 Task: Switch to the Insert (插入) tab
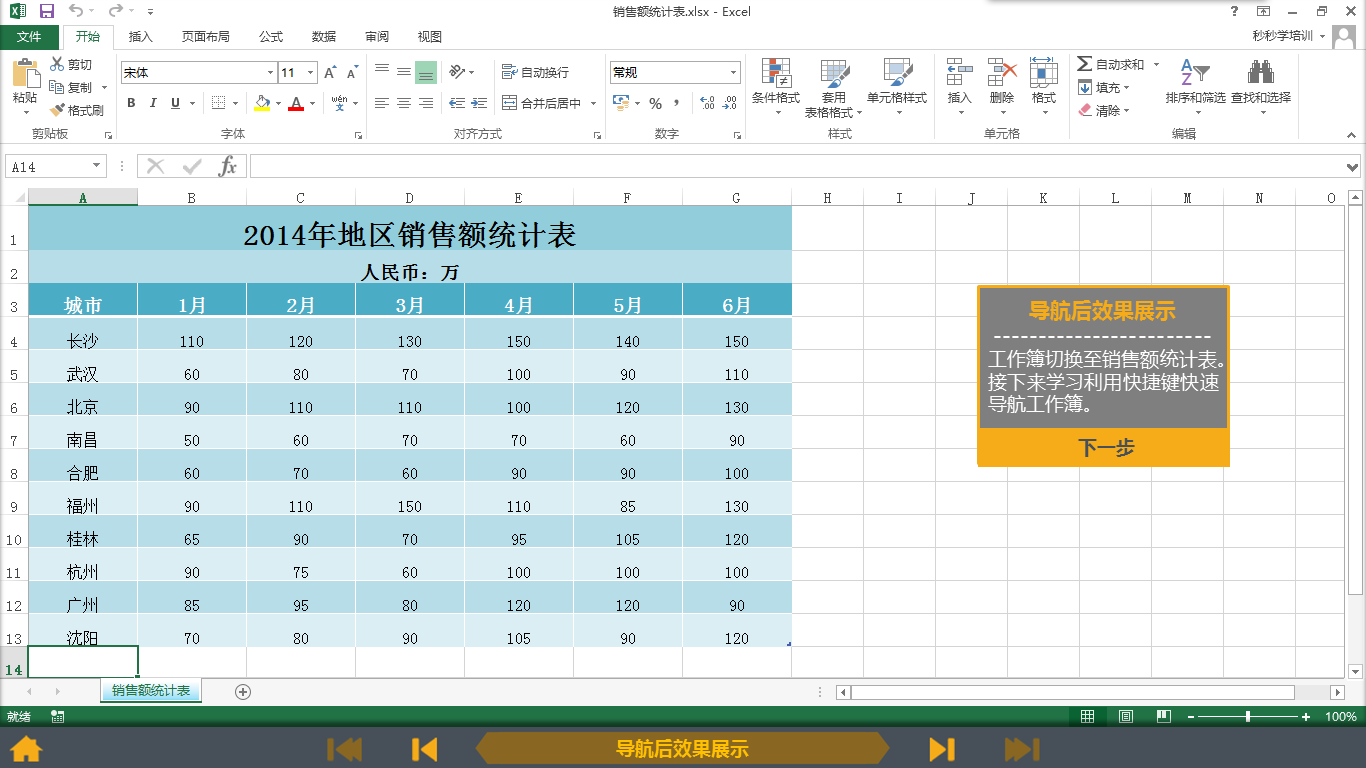[x=141, y=37]
